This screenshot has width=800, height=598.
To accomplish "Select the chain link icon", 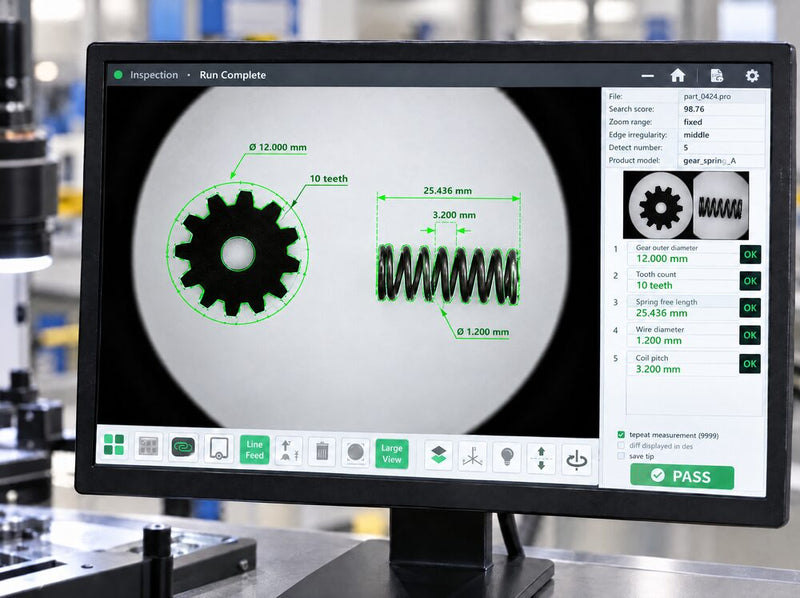I will pos(183,447).
